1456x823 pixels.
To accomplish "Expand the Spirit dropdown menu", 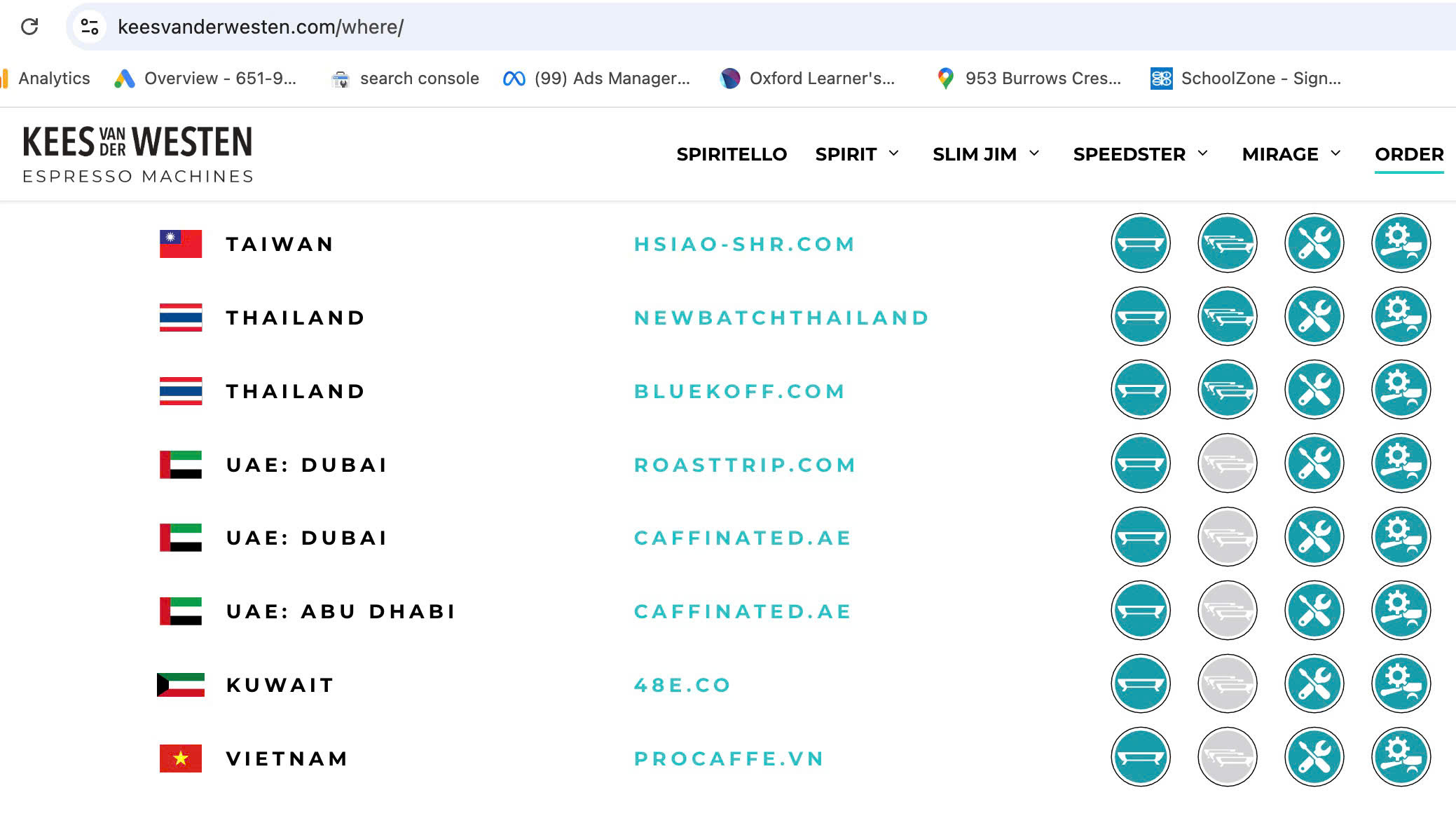I will (x=893, y=154).
